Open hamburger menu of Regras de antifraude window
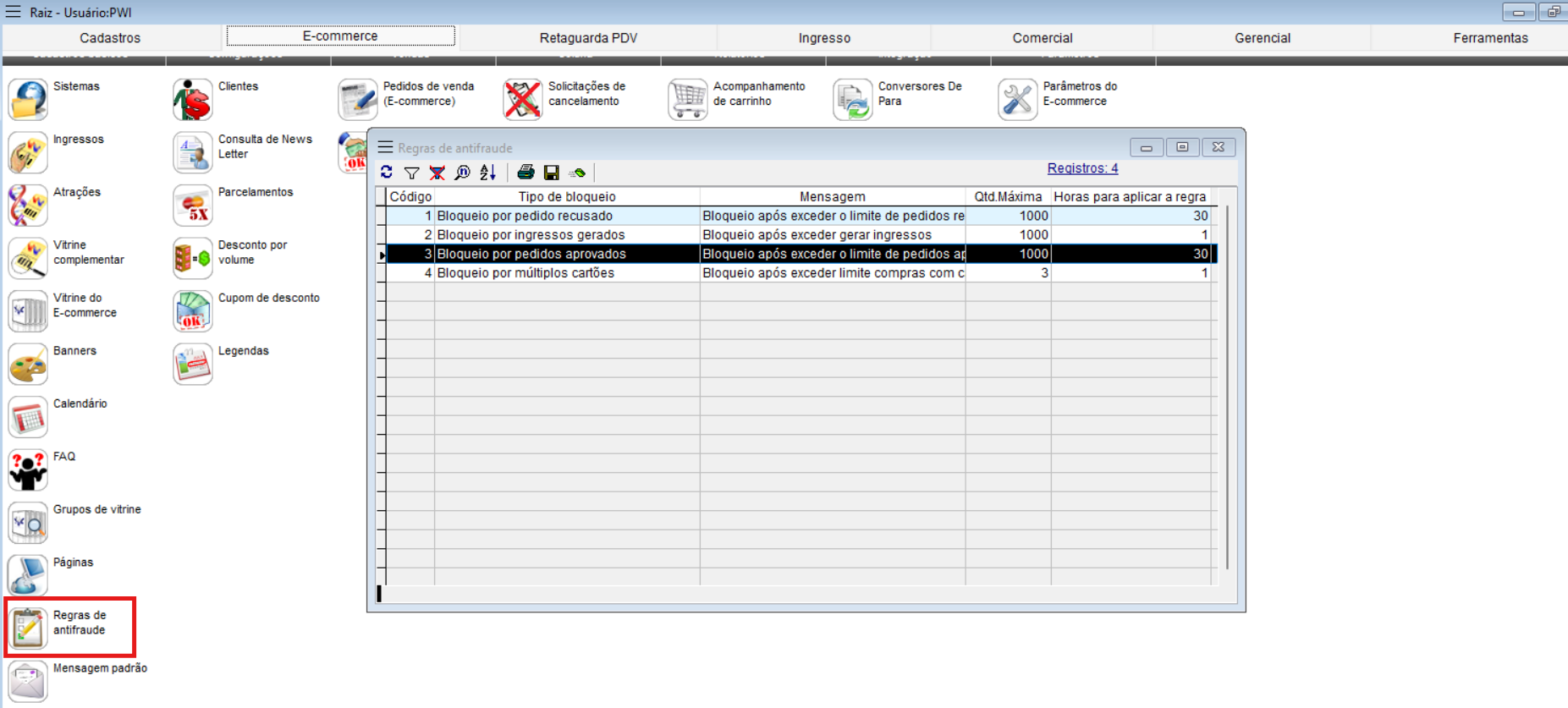 [x=385, y=147]
